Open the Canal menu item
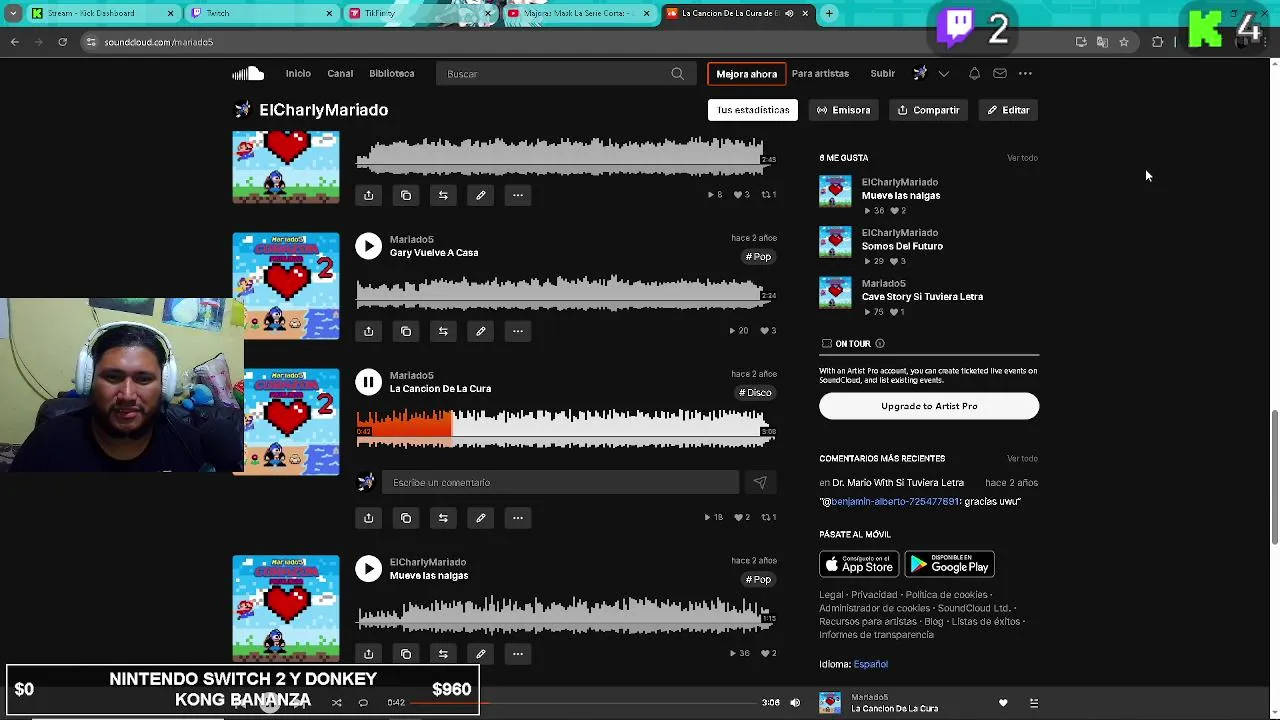Image resolution: width=1280 pixels, height=720 pixels. [x=340, y=73]
